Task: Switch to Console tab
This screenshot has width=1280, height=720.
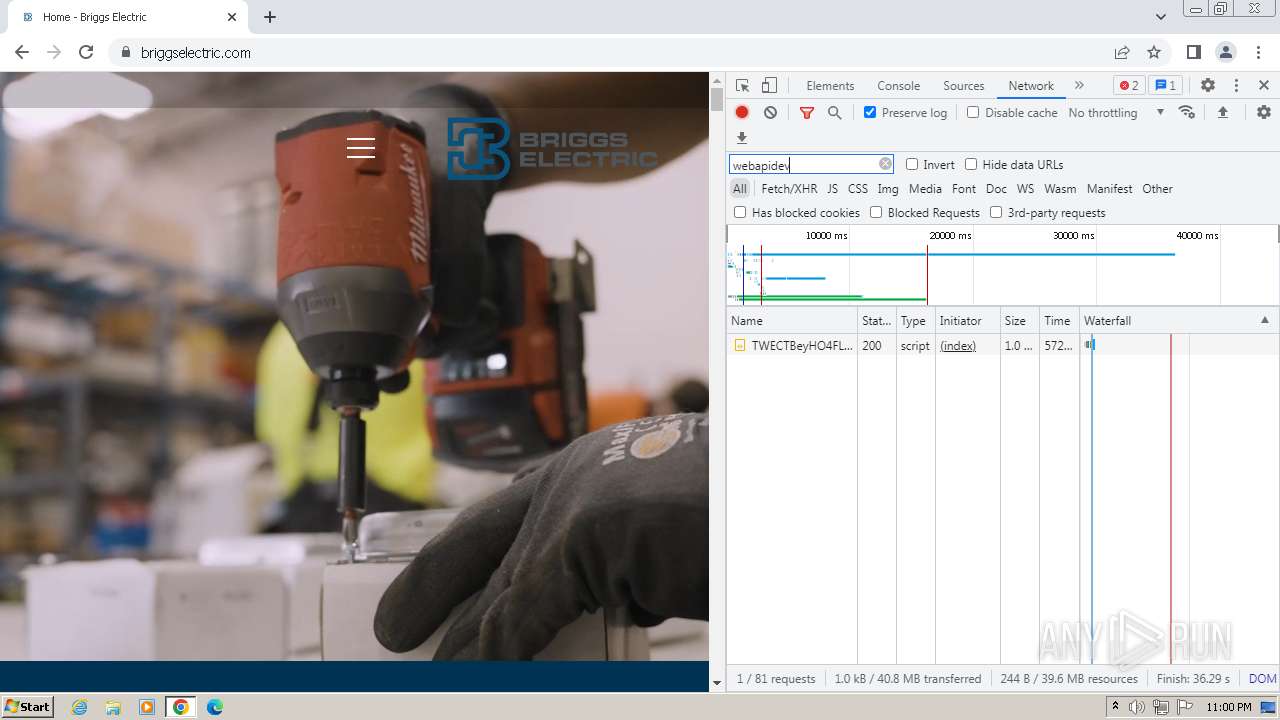Action: [x=898, y=86]
